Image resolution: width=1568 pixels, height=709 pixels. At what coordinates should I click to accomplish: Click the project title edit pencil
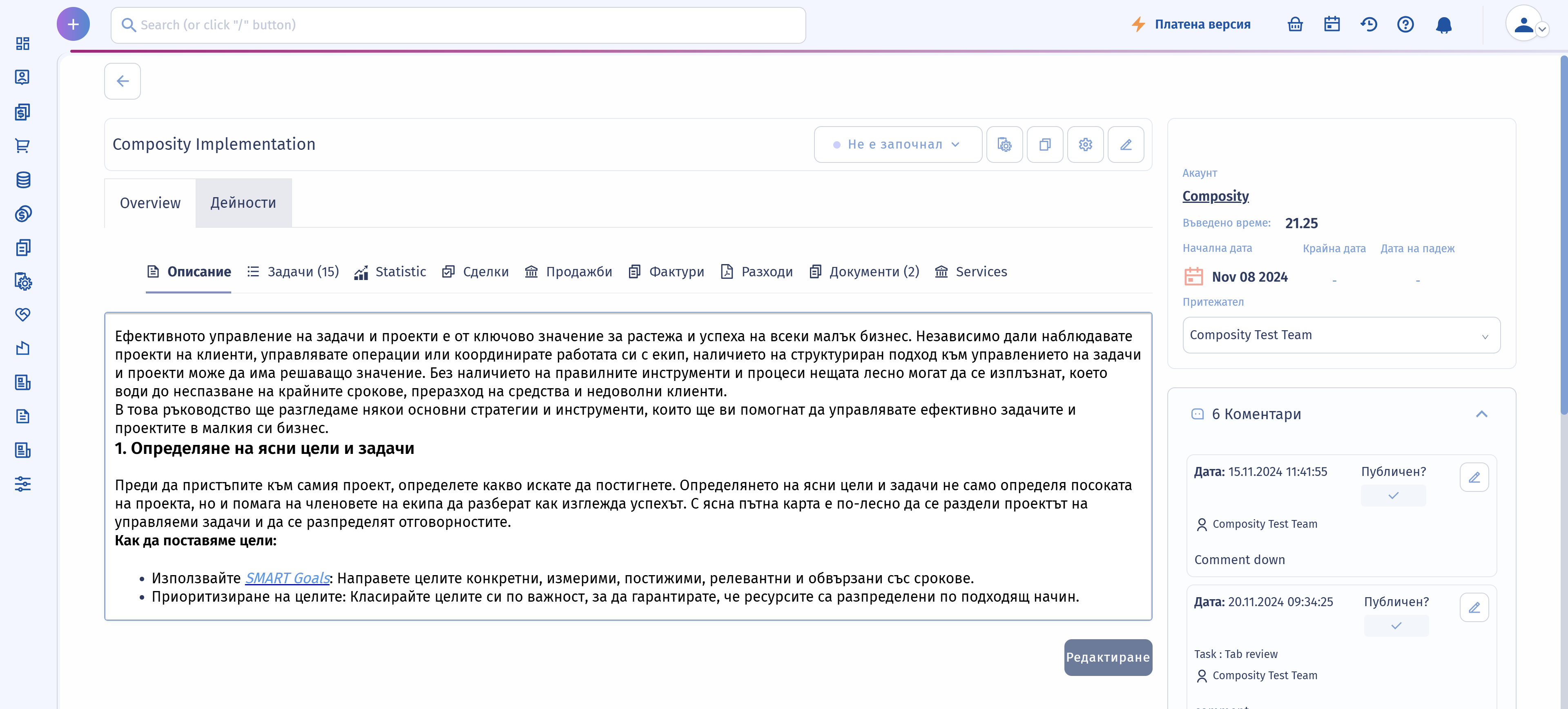(1126, 145)
